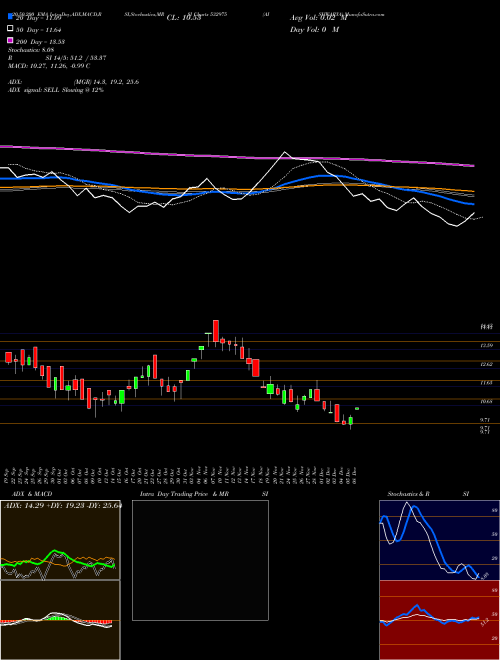Click the 'Stochastics & R' panel title
The image size is (500, 660).
408,494
